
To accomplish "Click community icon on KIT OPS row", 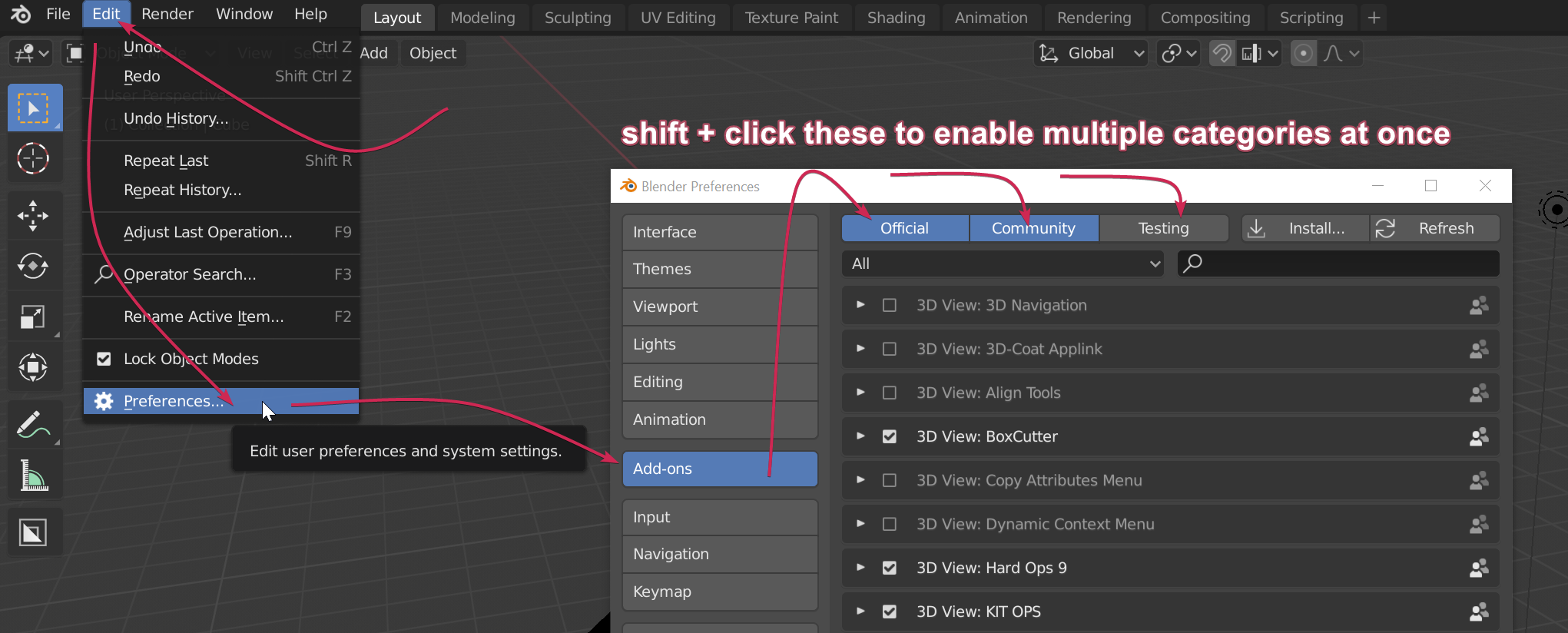I will click(x=1479, y=612).
